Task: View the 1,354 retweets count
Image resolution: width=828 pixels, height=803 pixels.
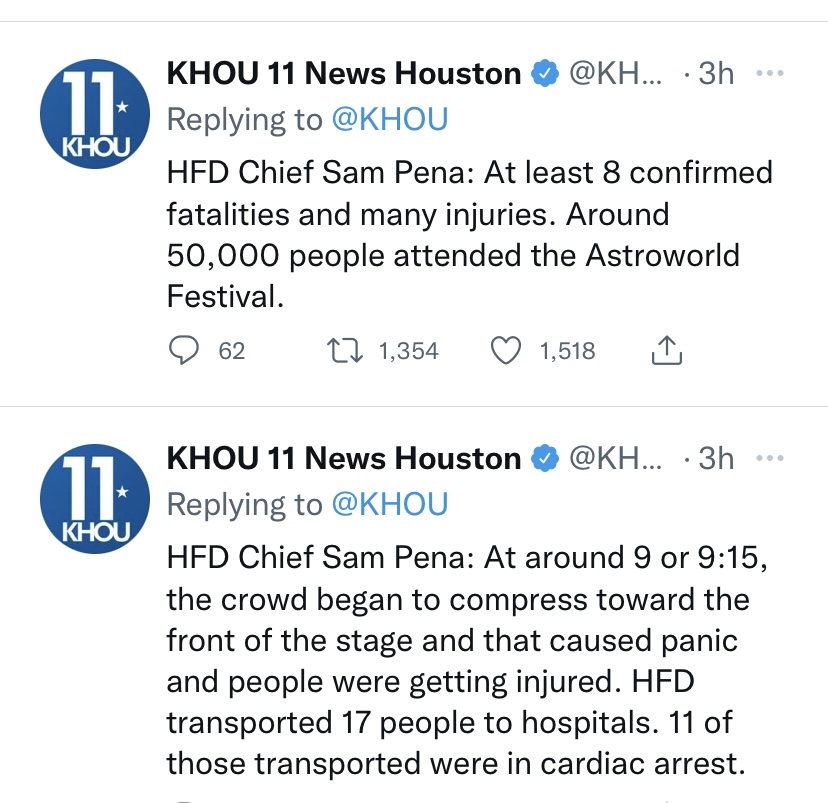Action: 409,351
